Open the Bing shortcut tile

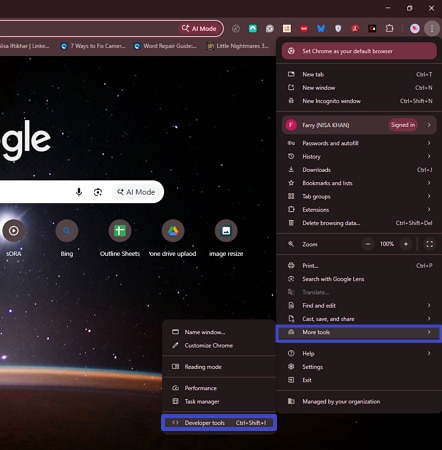(67, 238)
